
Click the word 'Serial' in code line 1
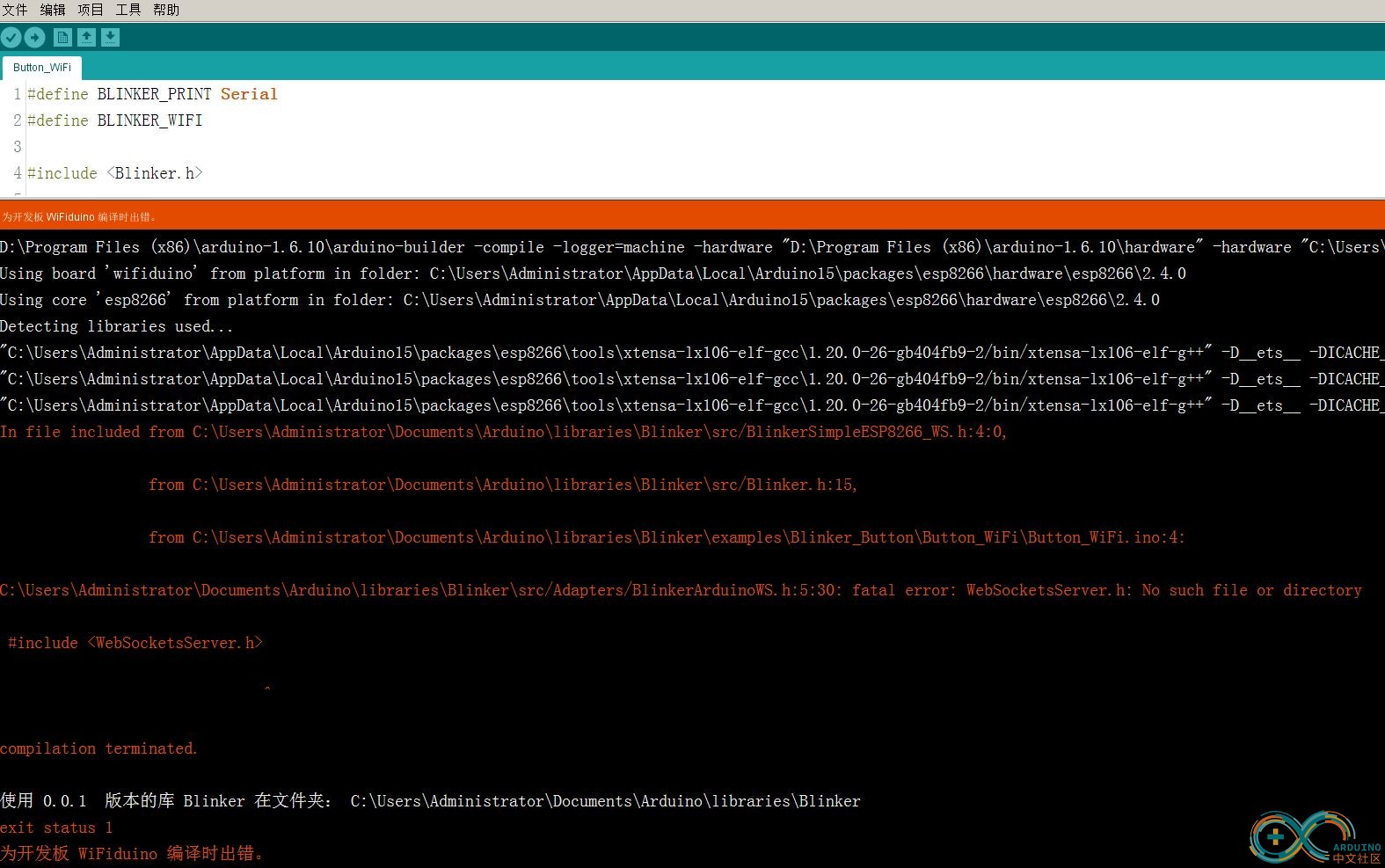(249, 94)
